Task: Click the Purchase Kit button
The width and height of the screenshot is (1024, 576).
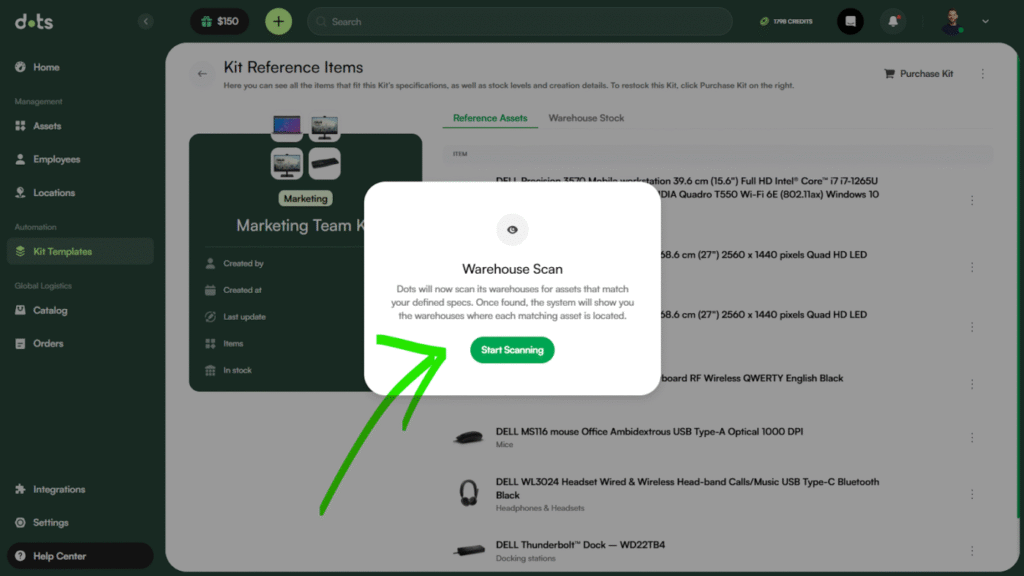Action: click(x=919, y=73)
